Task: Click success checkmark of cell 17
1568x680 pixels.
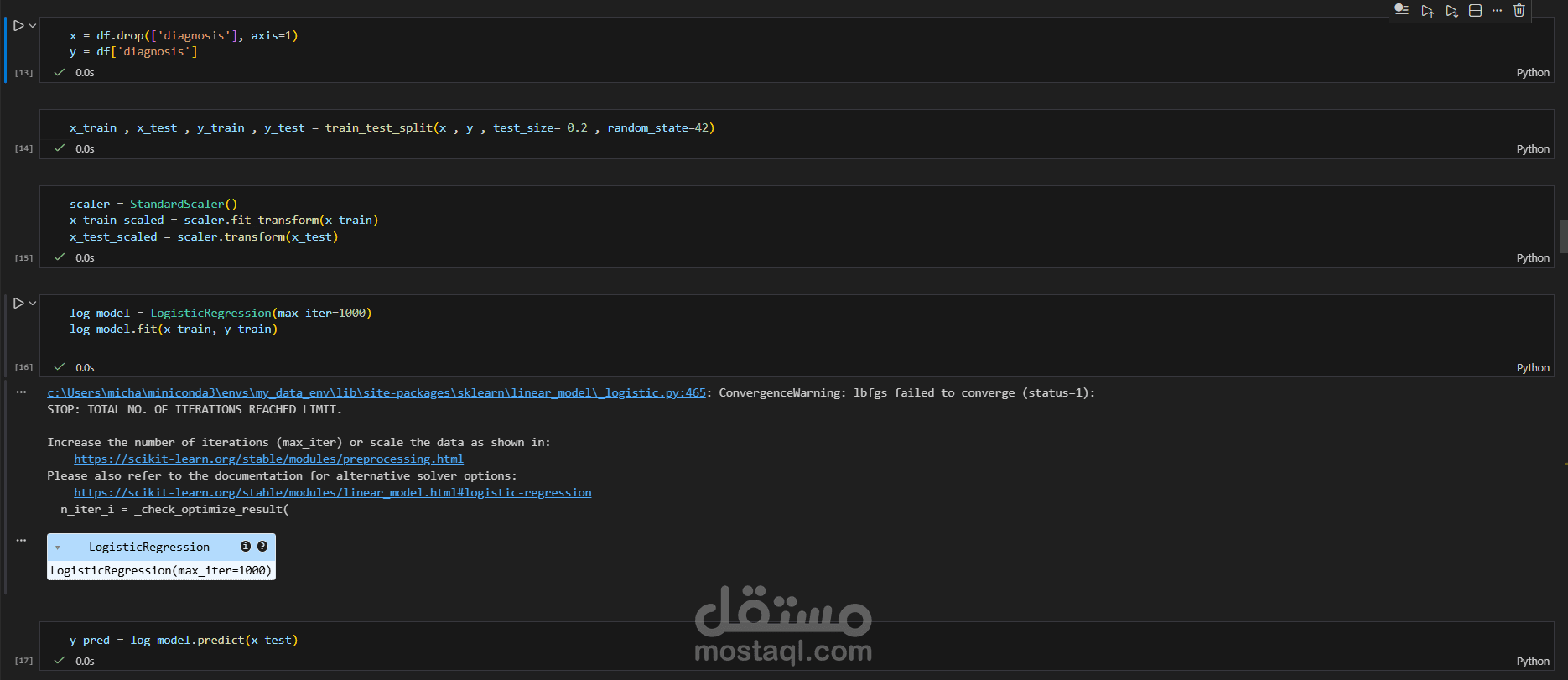Action: click(x=60, y=661)
